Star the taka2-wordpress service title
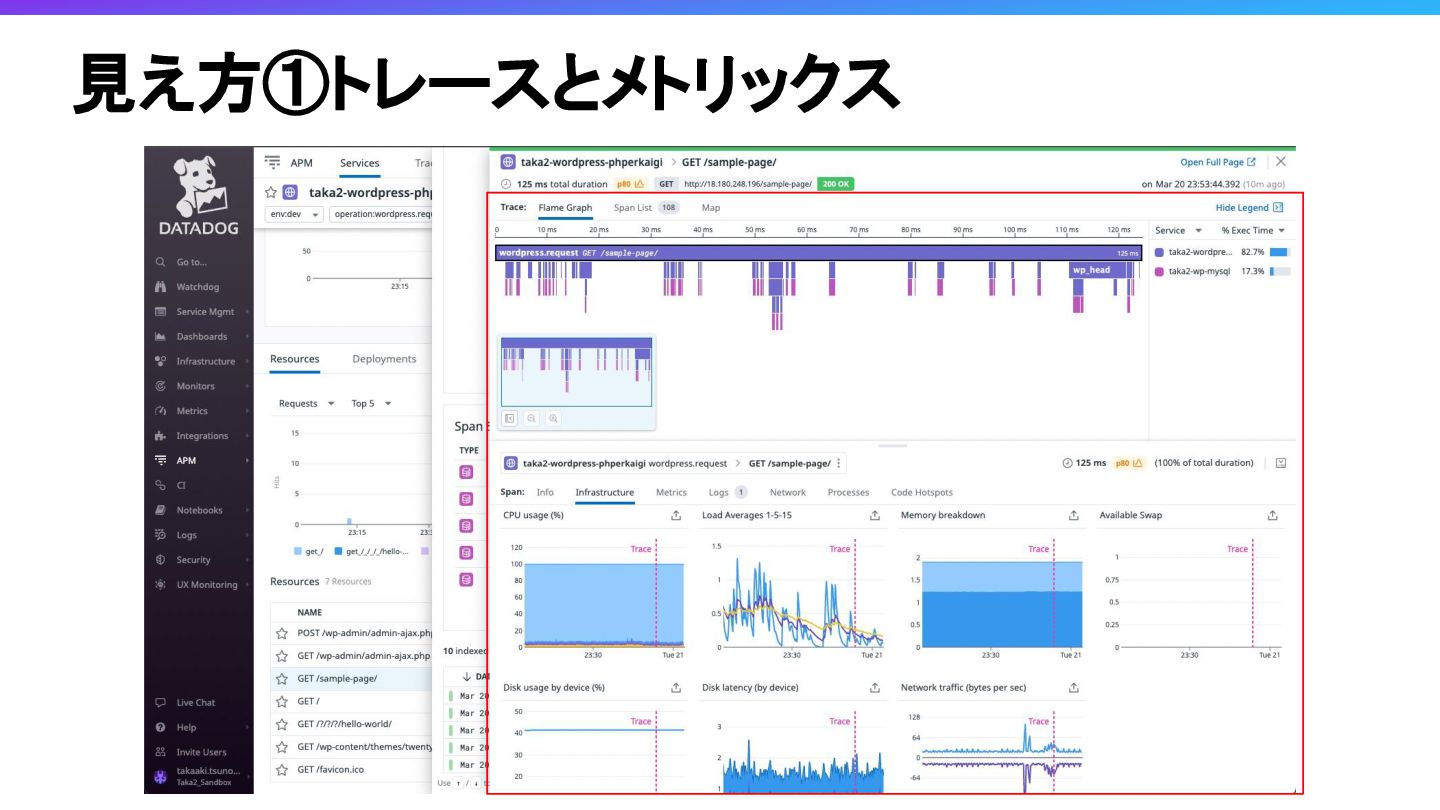The width and height of the screenshot is (1440, 810). pos(270,192)
